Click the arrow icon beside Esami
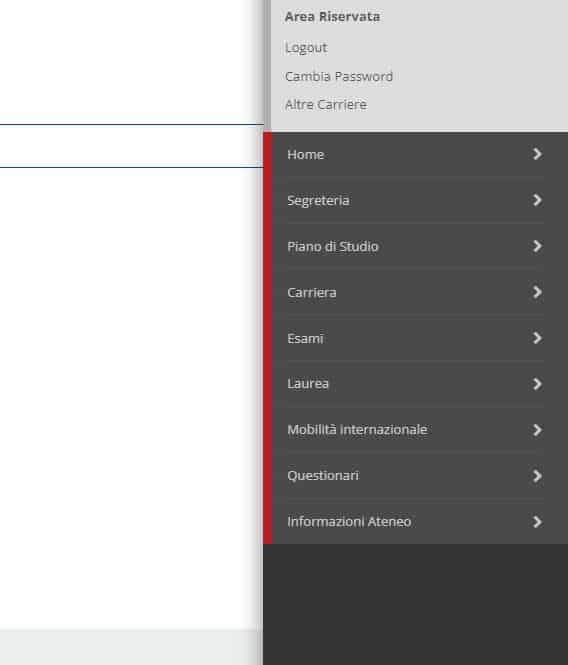Image resolution: width=568 pixels, height=665 pixels. click(537, 338)
